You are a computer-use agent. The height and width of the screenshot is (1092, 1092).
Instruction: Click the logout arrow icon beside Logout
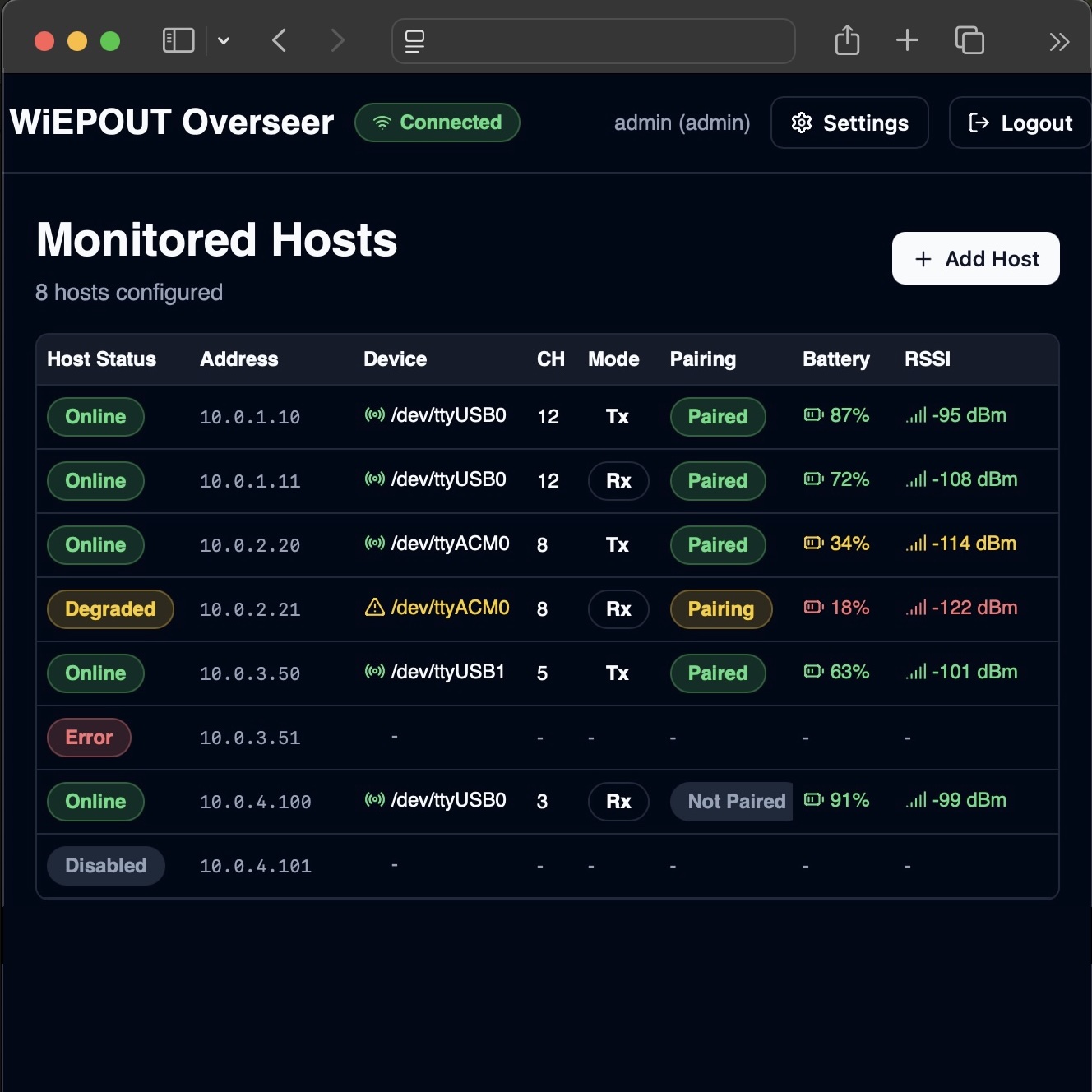pos(979,123)
